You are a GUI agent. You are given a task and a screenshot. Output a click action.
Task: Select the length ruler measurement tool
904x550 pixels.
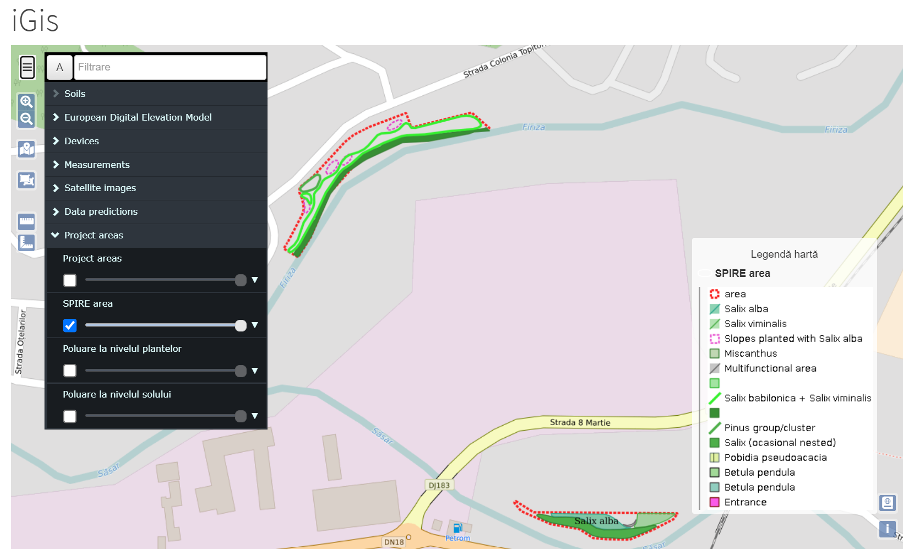(x=27, y=222)
